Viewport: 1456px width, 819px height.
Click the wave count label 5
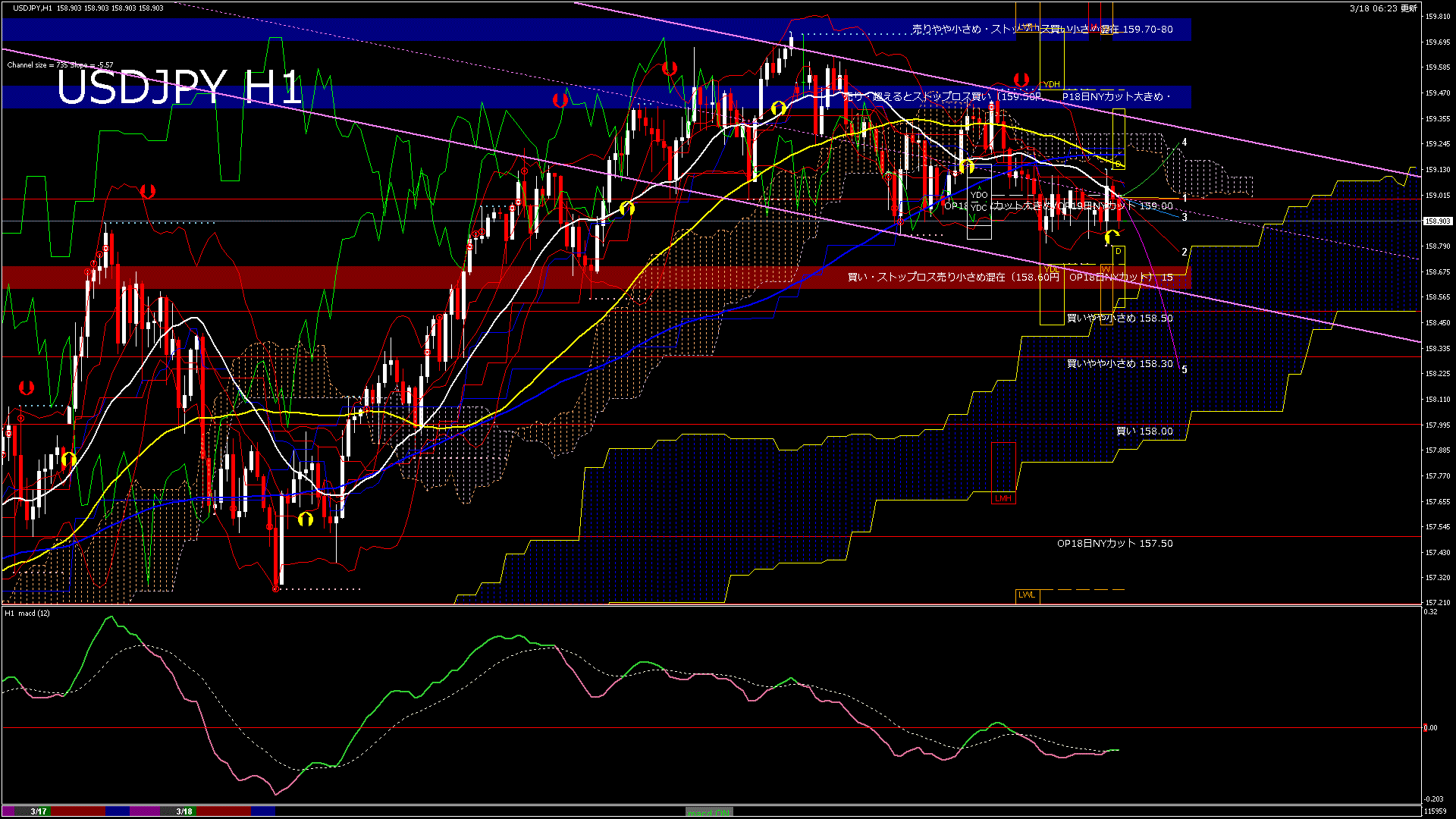coord(1185,370)
